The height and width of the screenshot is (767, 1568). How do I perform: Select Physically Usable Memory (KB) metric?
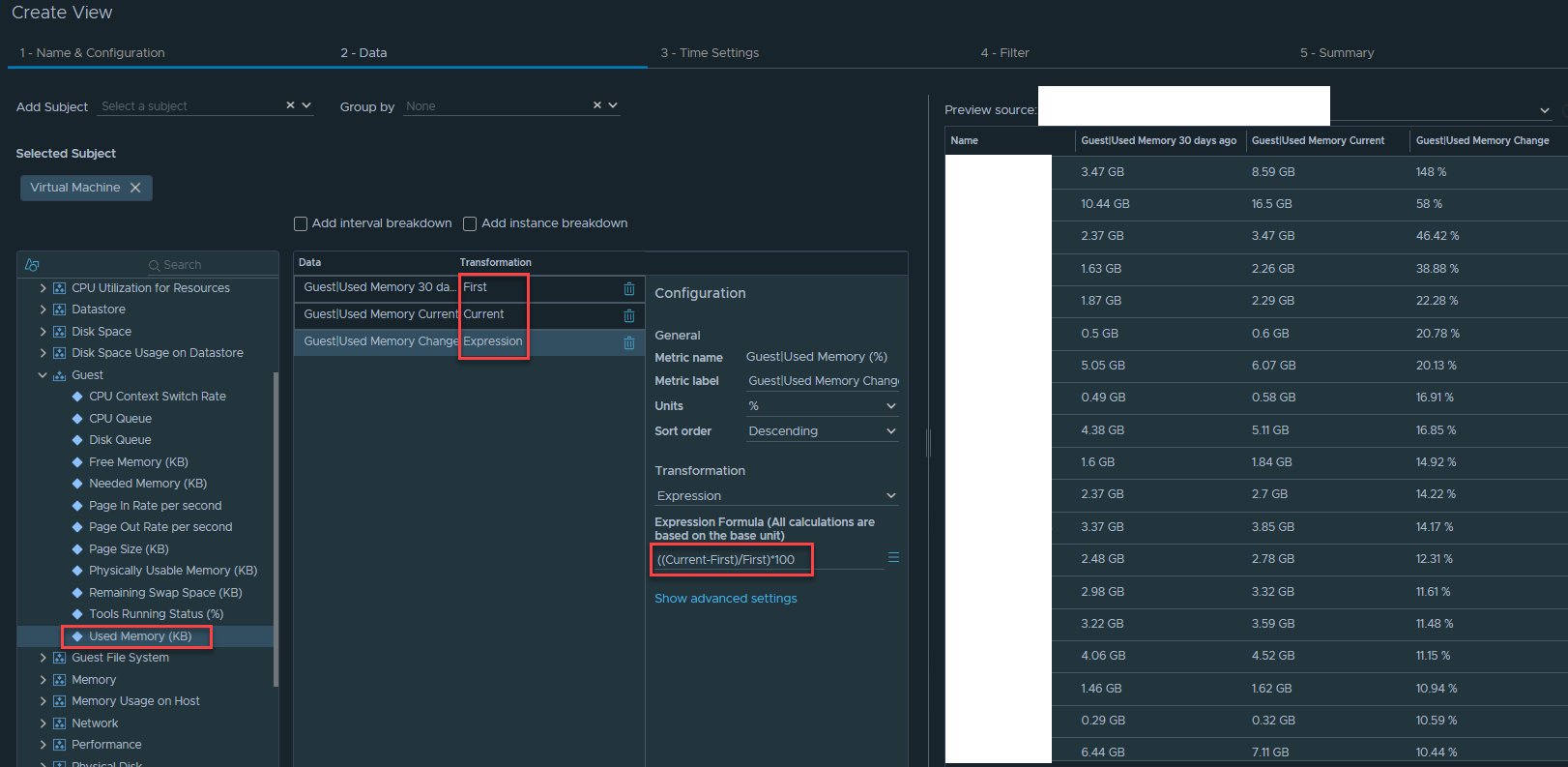point(173,571)
